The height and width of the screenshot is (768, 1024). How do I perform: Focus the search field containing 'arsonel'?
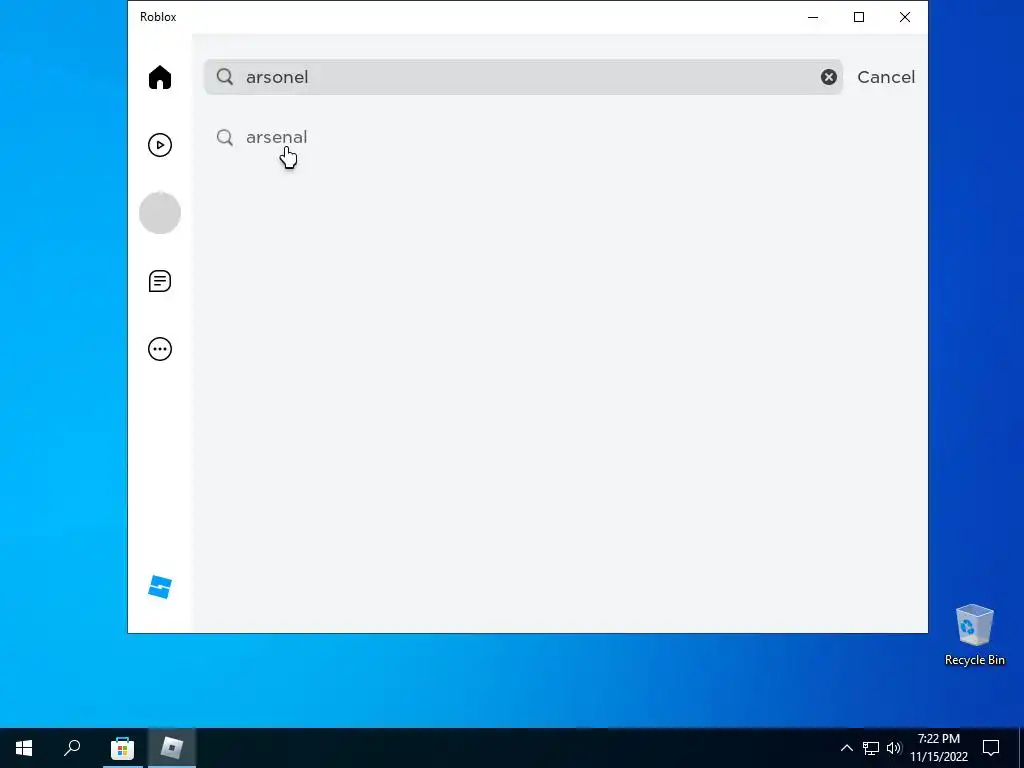point(523,77)
